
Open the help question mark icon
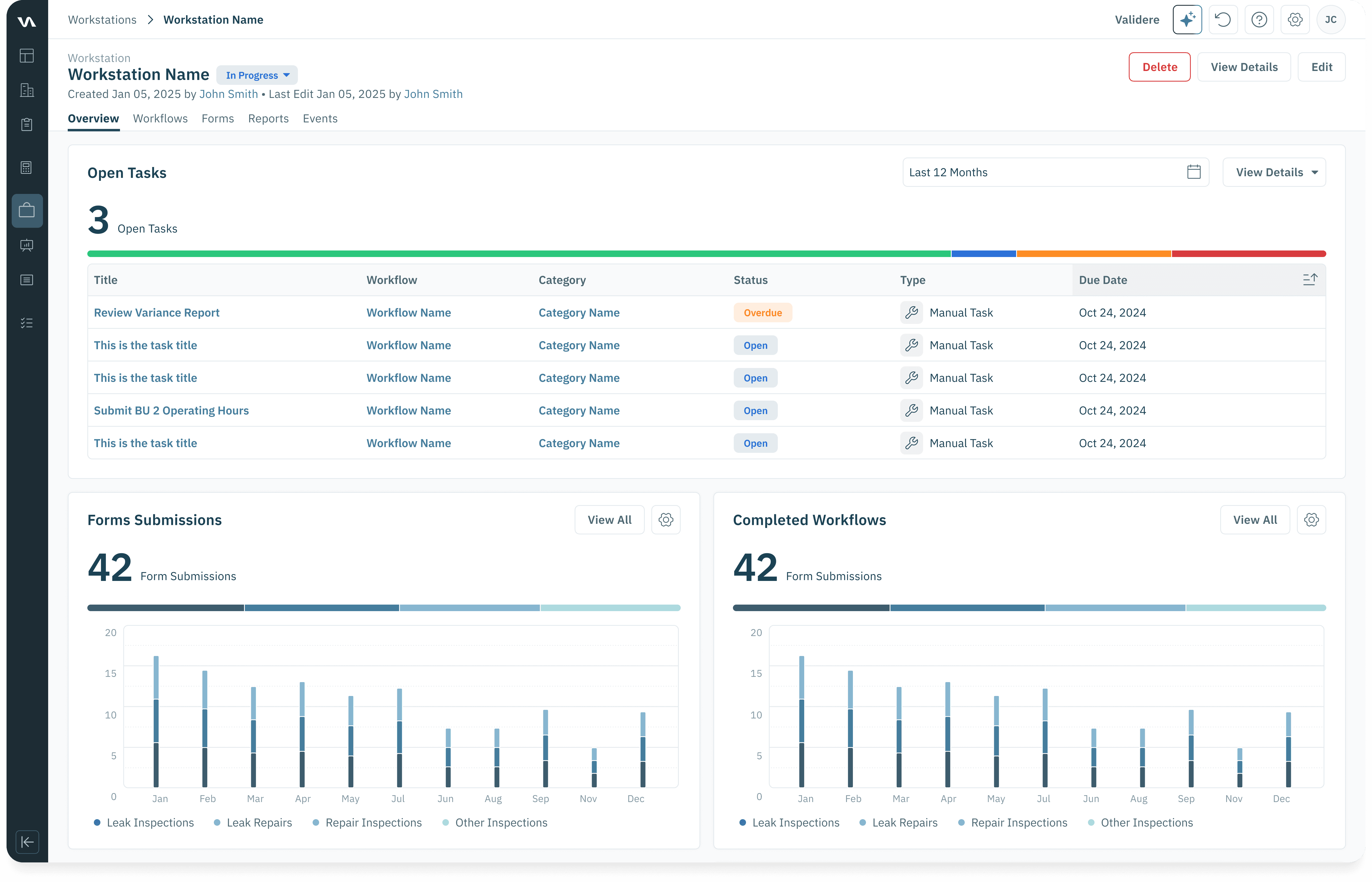point(1259,20)
